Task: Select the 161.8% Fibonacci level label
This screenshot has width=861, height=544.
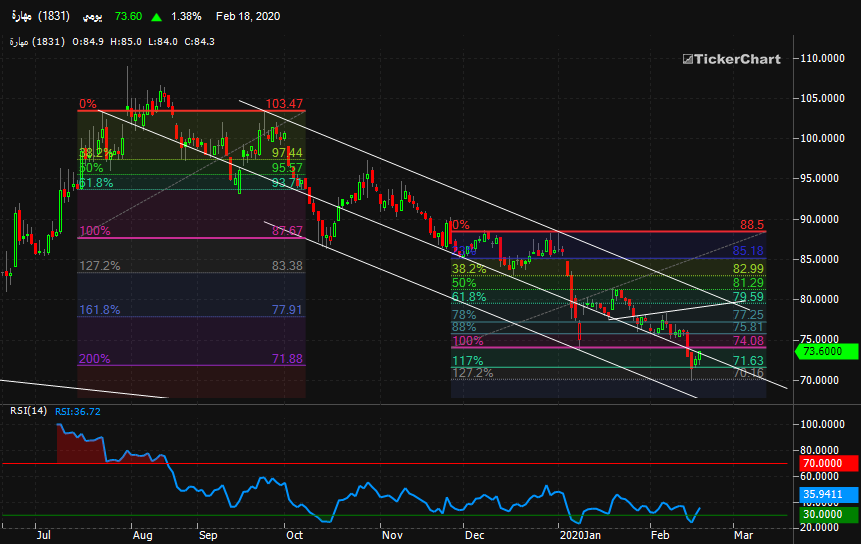Action: (99, 310)
